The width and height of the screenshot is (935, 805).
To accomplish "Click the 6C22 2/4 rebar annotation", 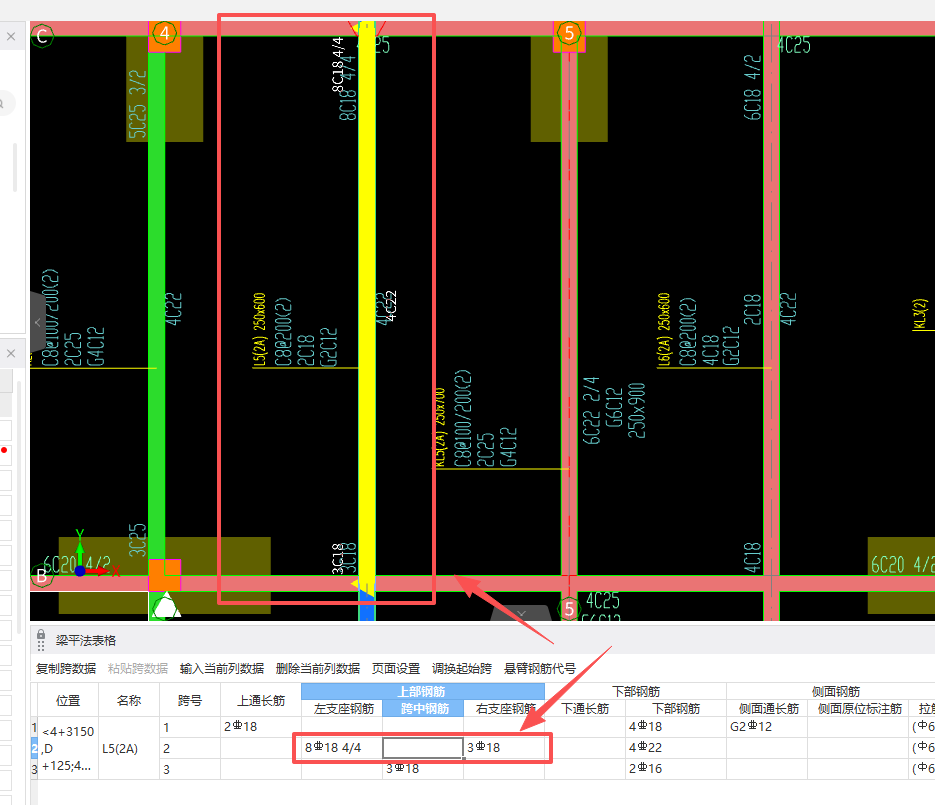I will coord(591,410).
